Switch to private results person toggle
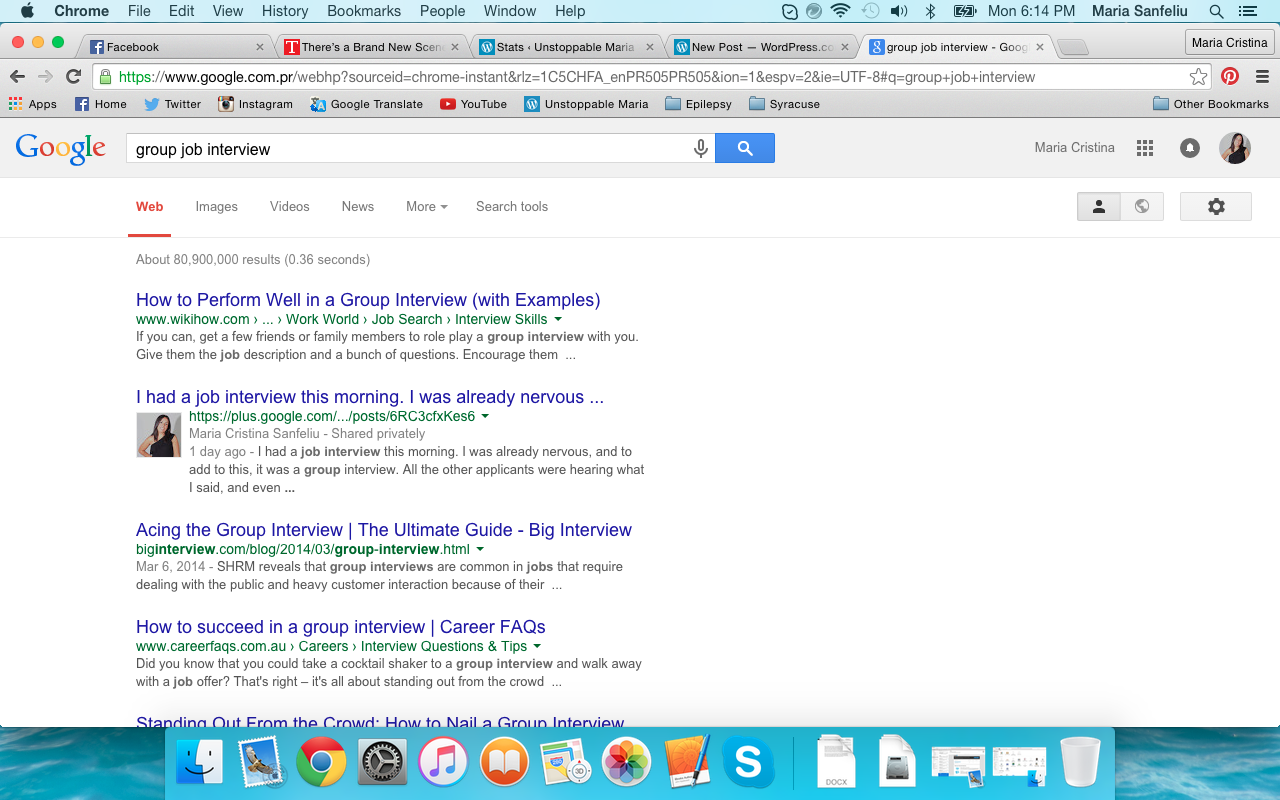The image size is (1280, 800). coord(1098,207)
